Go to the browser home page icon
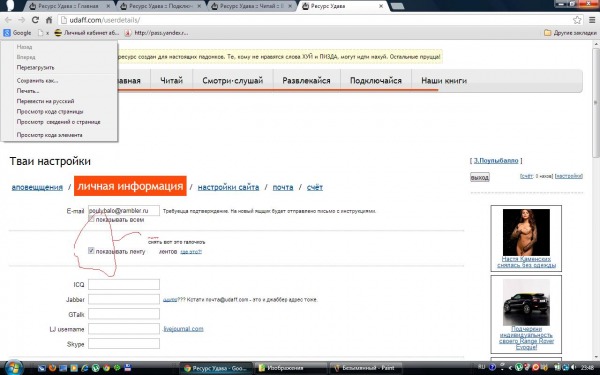Image resolution: width=600 pixels, height=375 pixels. (x=49, y=20)
